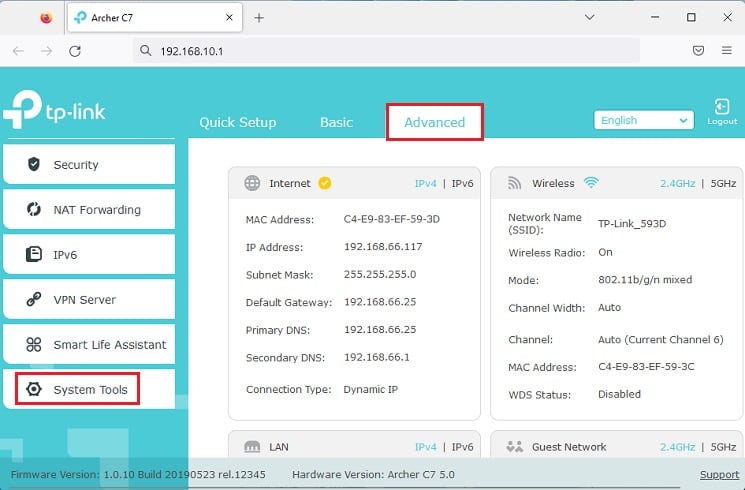The width and height of the screenshot is (745, 490).
Task: Click Hardware Version Archer C7 5.0
Action: point(373,474)
